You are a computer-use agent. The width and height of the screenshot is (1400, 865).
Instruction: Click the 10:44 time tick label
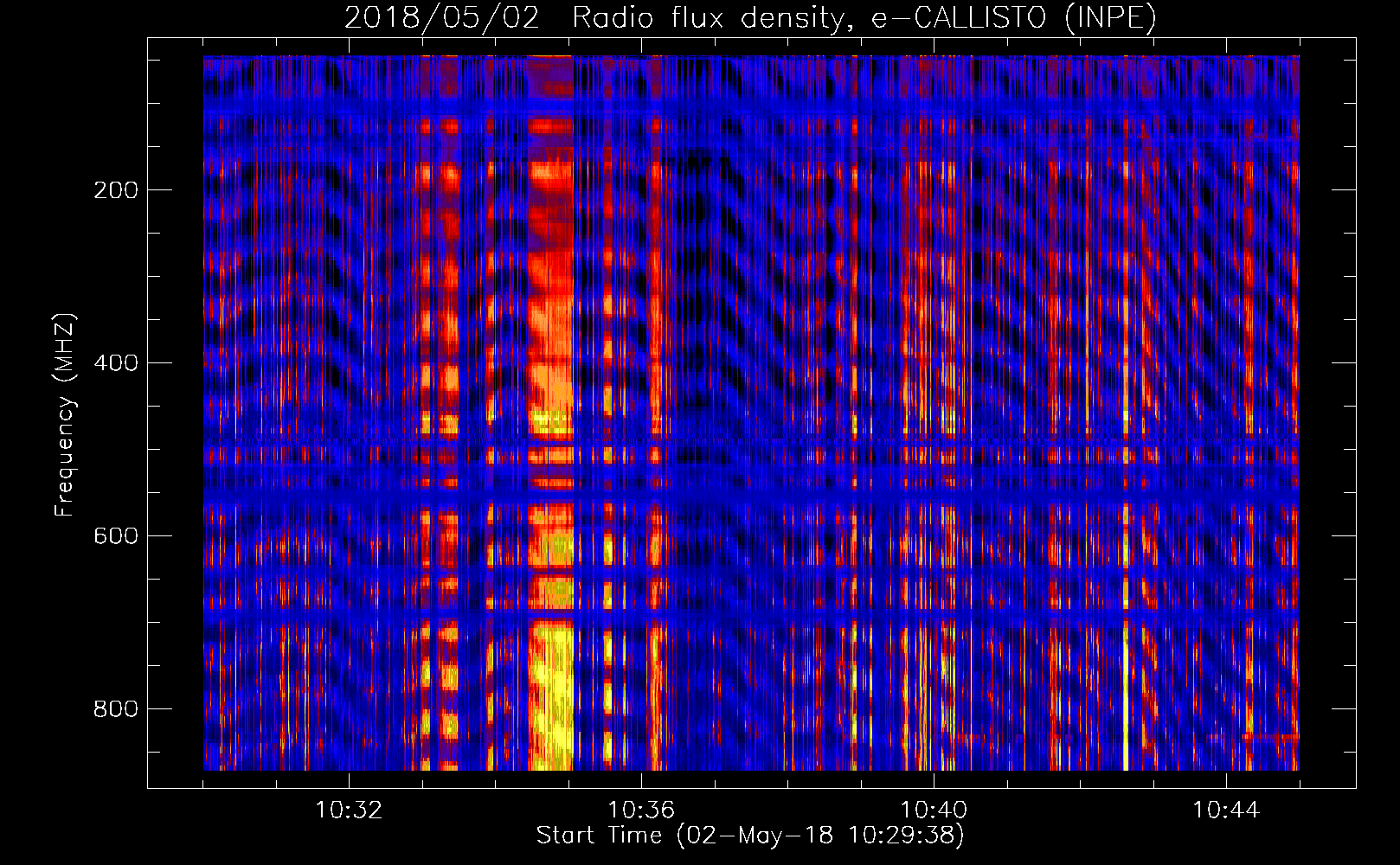[1226, 811]
